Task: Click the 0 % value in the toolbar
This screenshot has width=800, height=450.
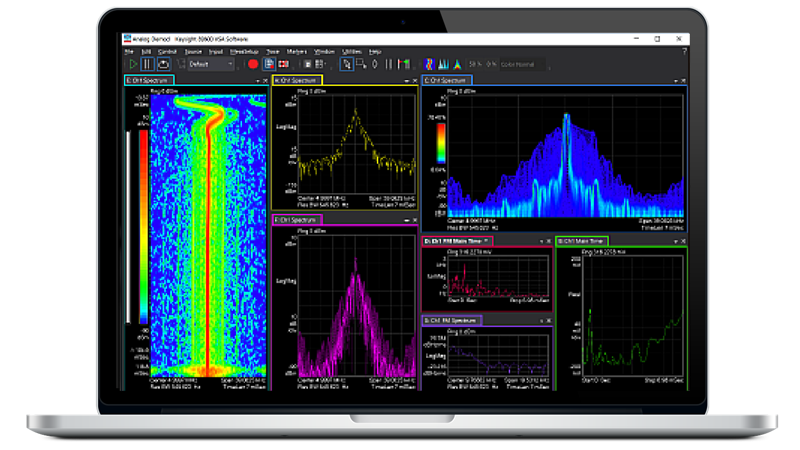Action: click(491, 64)
